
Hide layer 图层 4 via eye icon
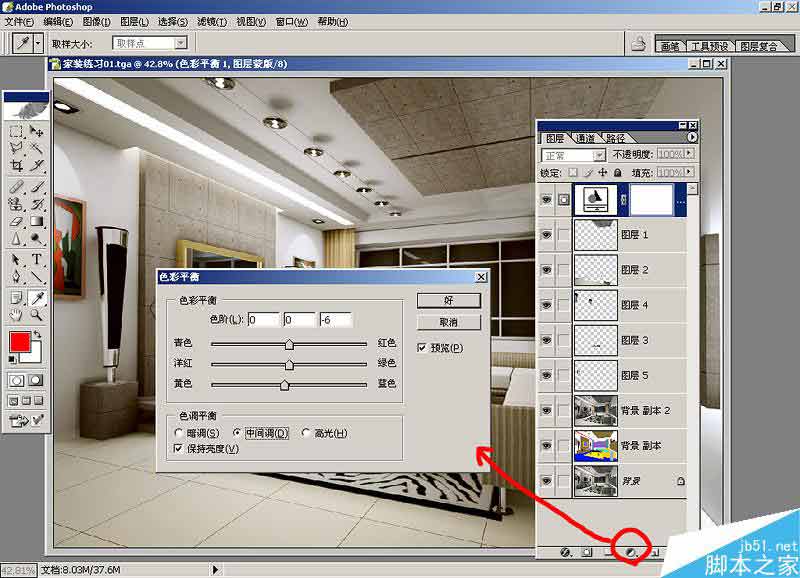[546, 305]
